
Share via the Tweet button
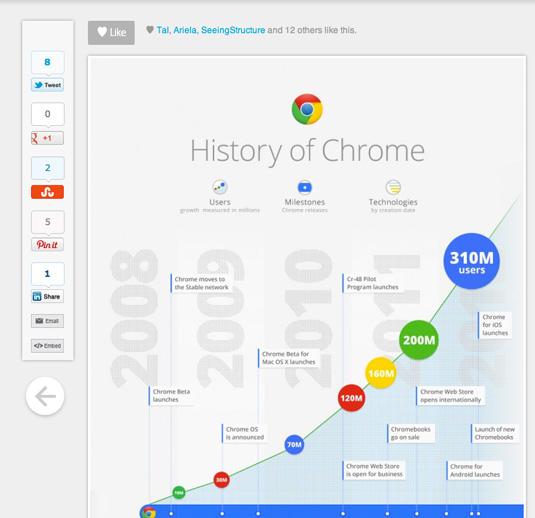pos(47,85)
